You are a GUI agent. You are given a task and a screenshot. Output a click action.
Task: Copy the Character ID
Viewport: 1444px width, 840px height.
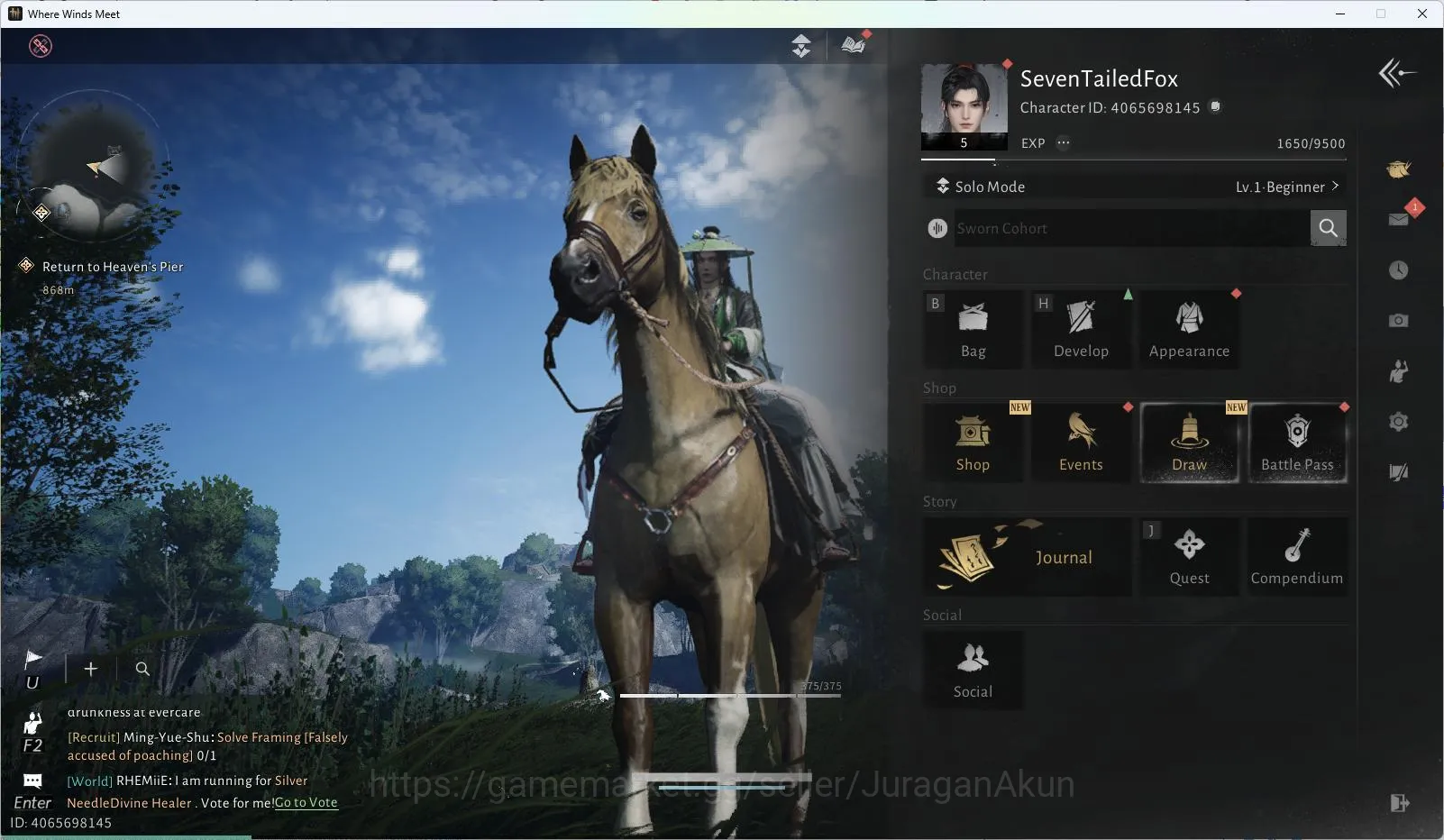click(x=1215, y=107)
